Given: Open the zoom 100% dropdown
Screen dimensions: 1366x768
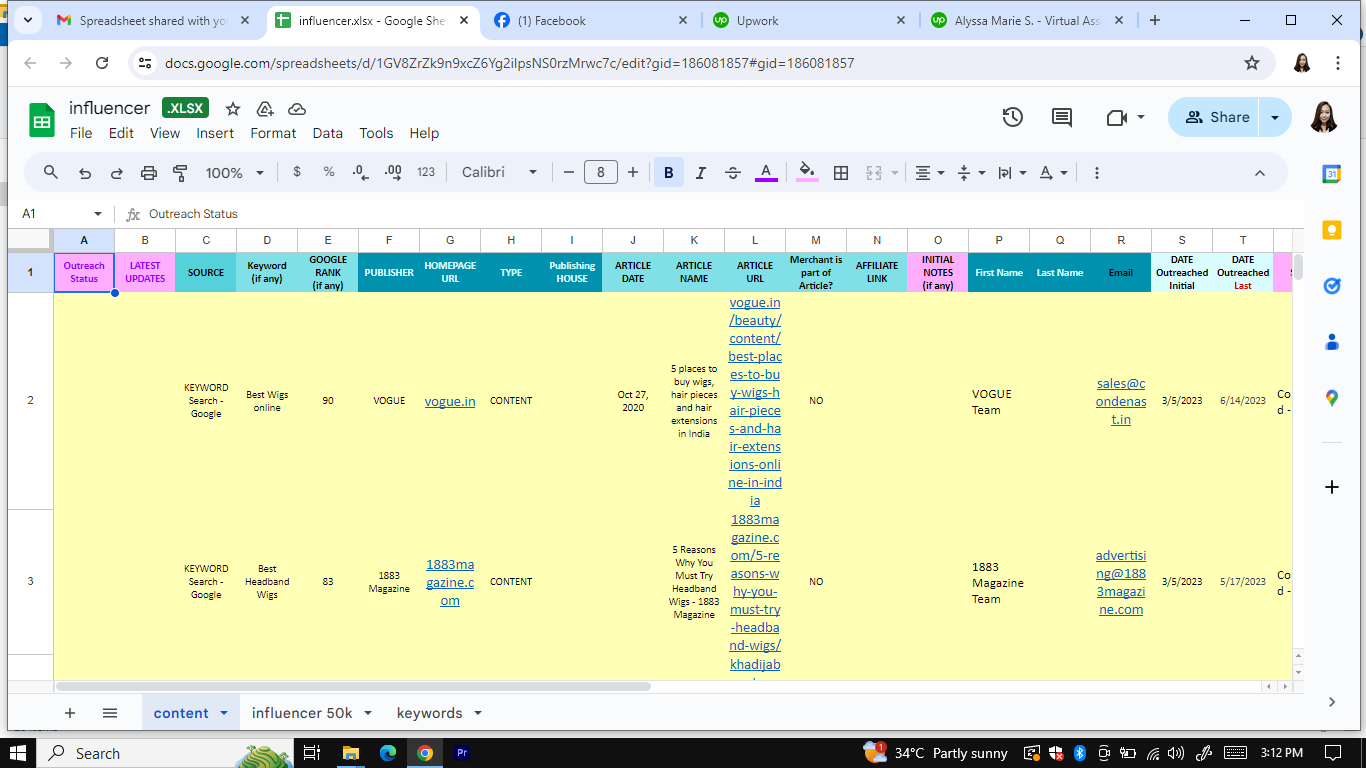Looking at the screenshot, I should [235, 173].
